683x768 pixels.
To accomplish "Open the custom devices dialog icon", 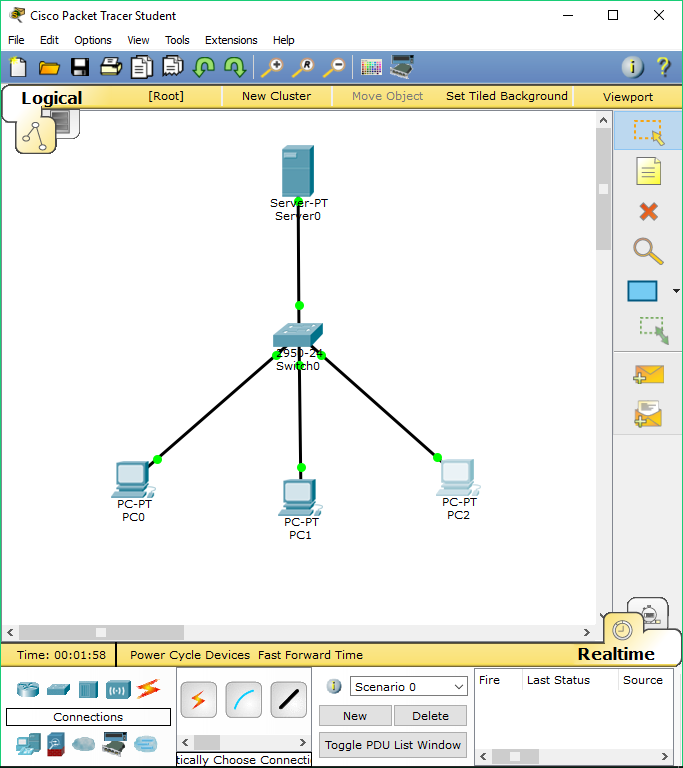I will tap(402, 67).
